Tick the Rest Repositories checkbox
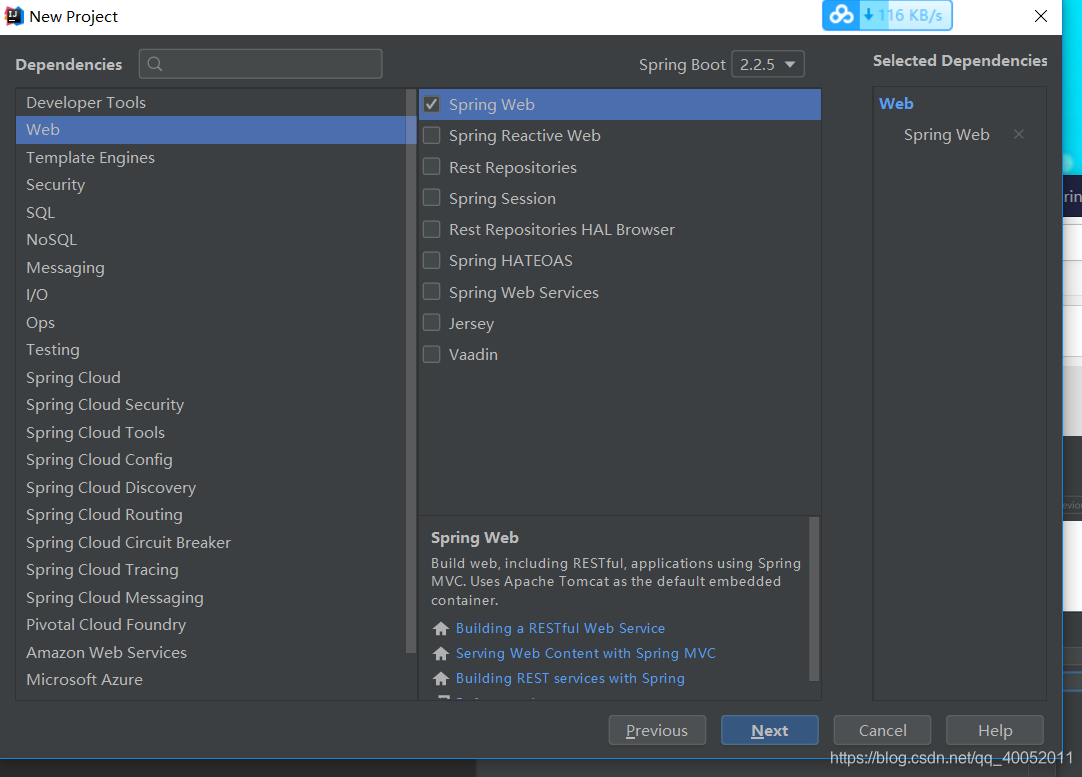Screen dimensions: 1082x777 click(431, 167)
